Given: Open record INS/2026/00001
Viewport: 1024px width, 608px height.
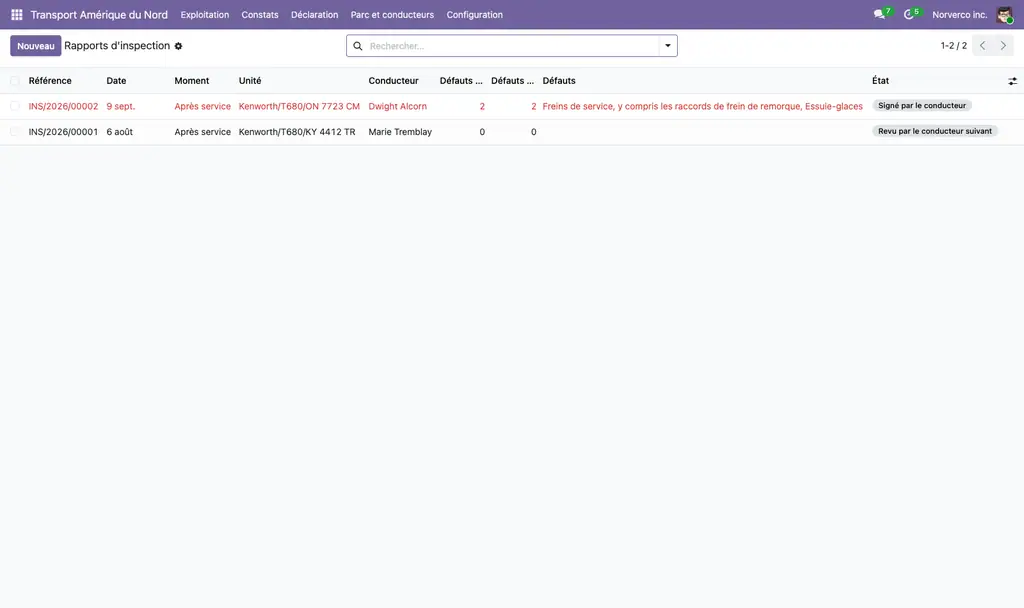Looking at the screenshot, I should [x=63, y=132].
